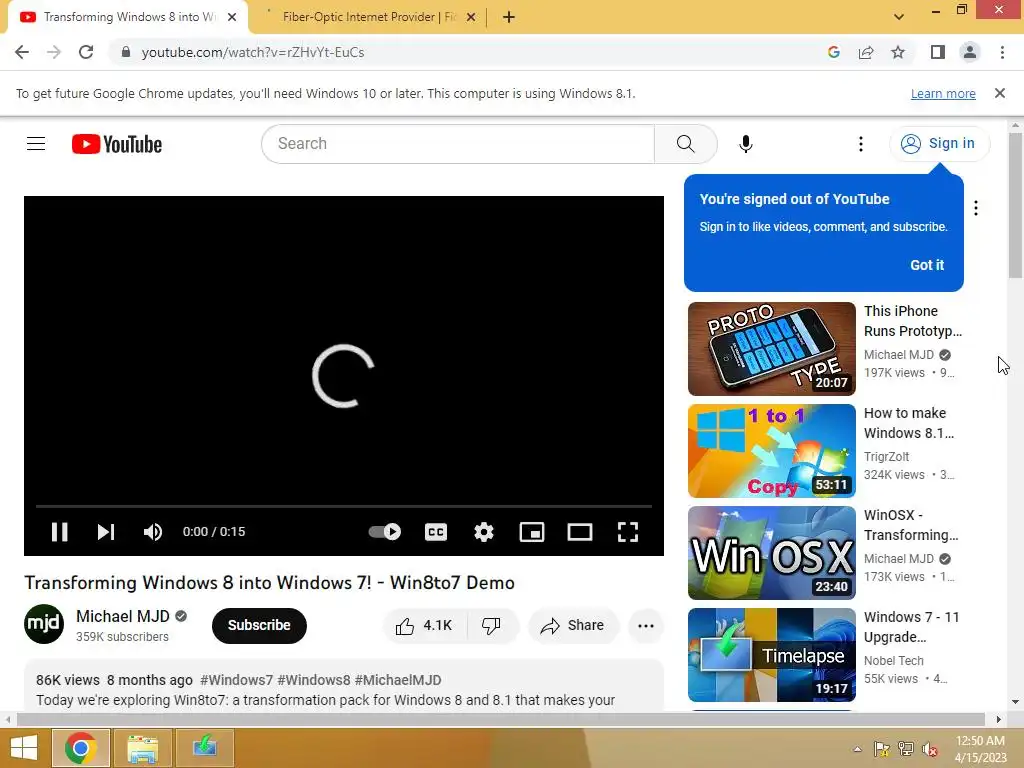Switch to theater mode
The width and height of the screenshot is (1024, 768).
[579, 532]
